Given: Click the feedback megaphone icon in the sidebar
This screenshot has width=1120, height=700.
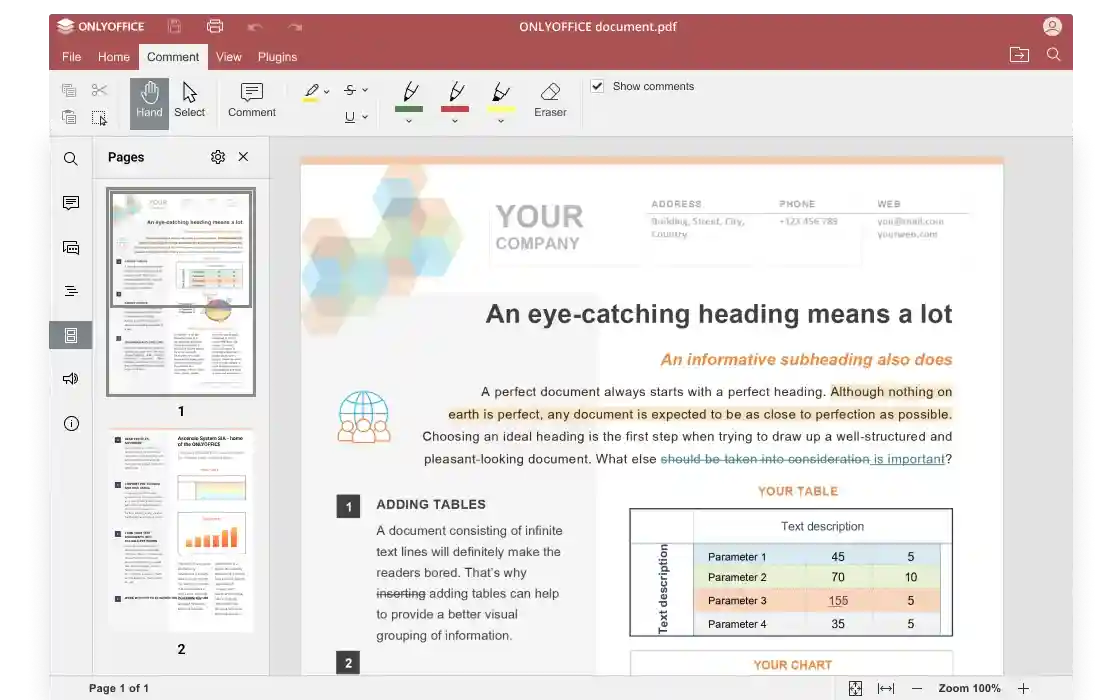Looking at the screenshot, I should click(x=71, y=379).
